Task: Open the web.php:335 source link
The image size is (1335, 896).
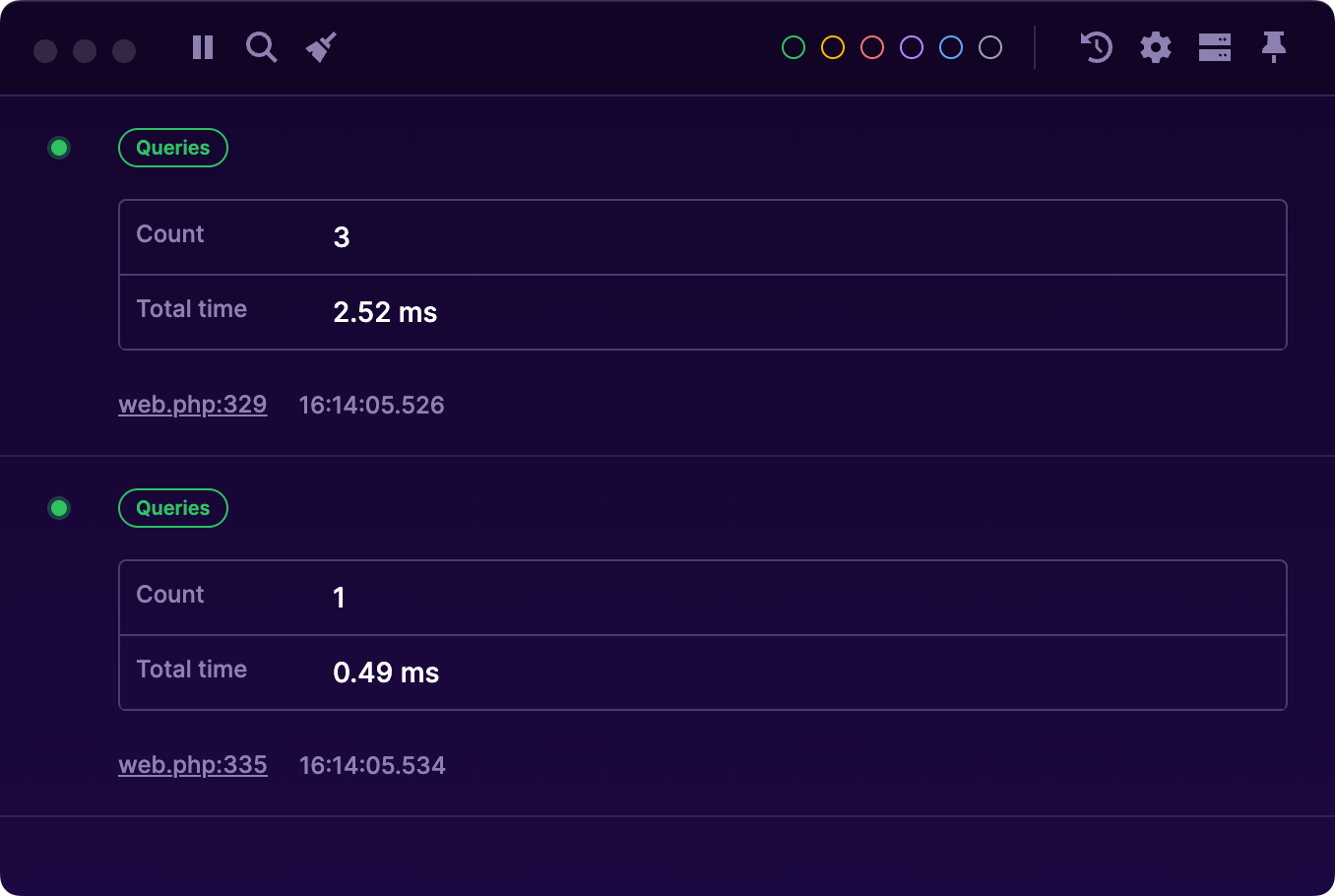Action: pos(192,764)
